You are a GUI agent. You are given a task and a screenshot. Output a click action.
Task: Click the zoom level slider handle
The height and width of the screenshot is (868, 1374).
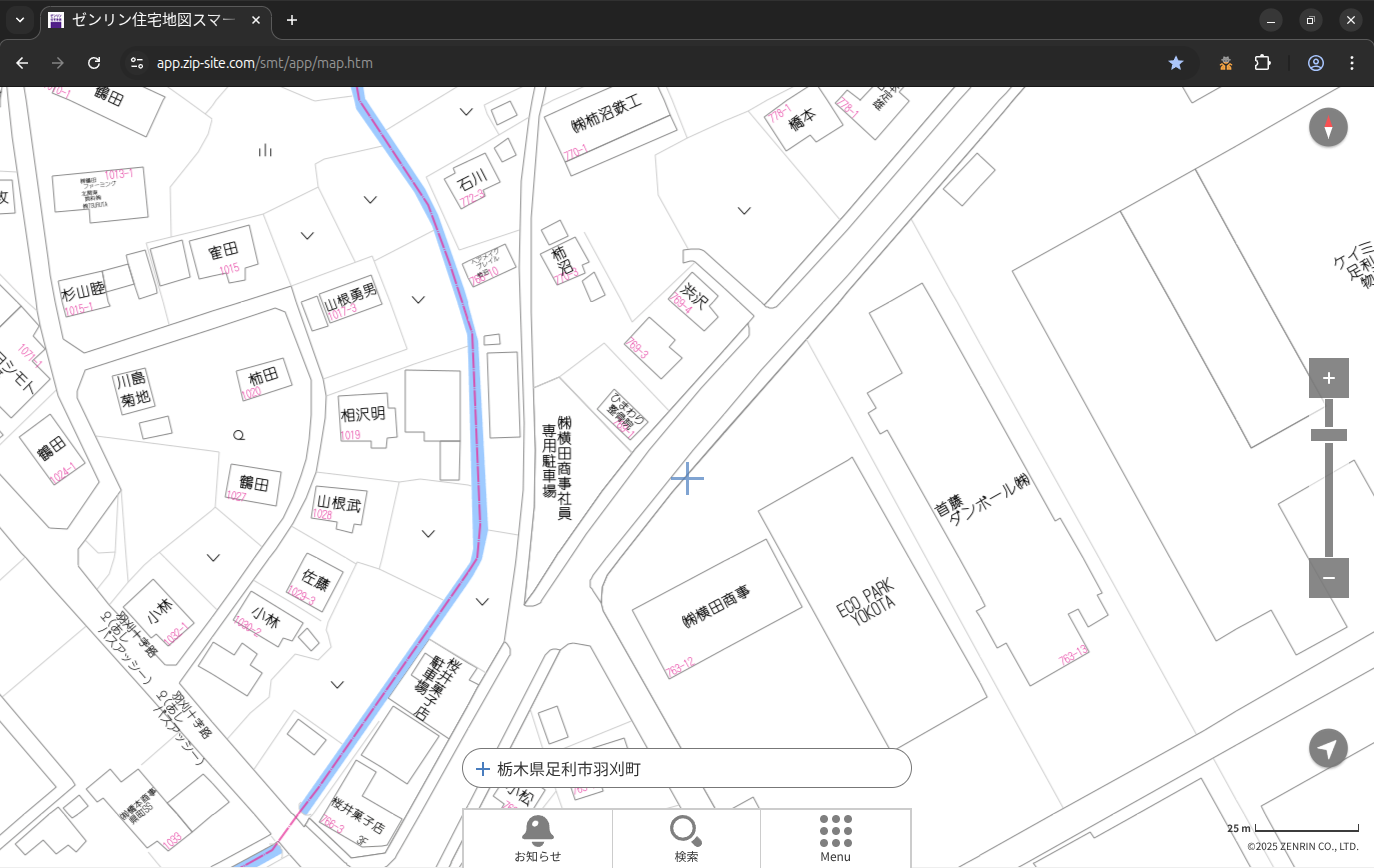point(1328,435)
